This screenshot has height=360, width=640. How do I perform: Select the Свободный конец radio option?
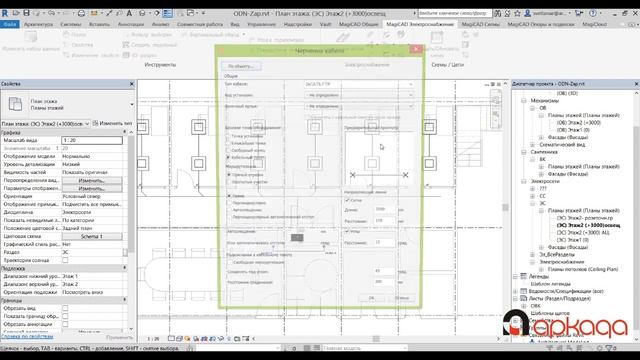[x=229, y=150]
